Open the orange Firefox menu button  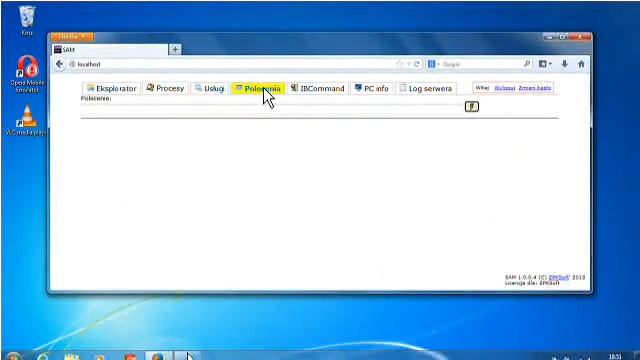pyautogui.click(x=72, y=37)
